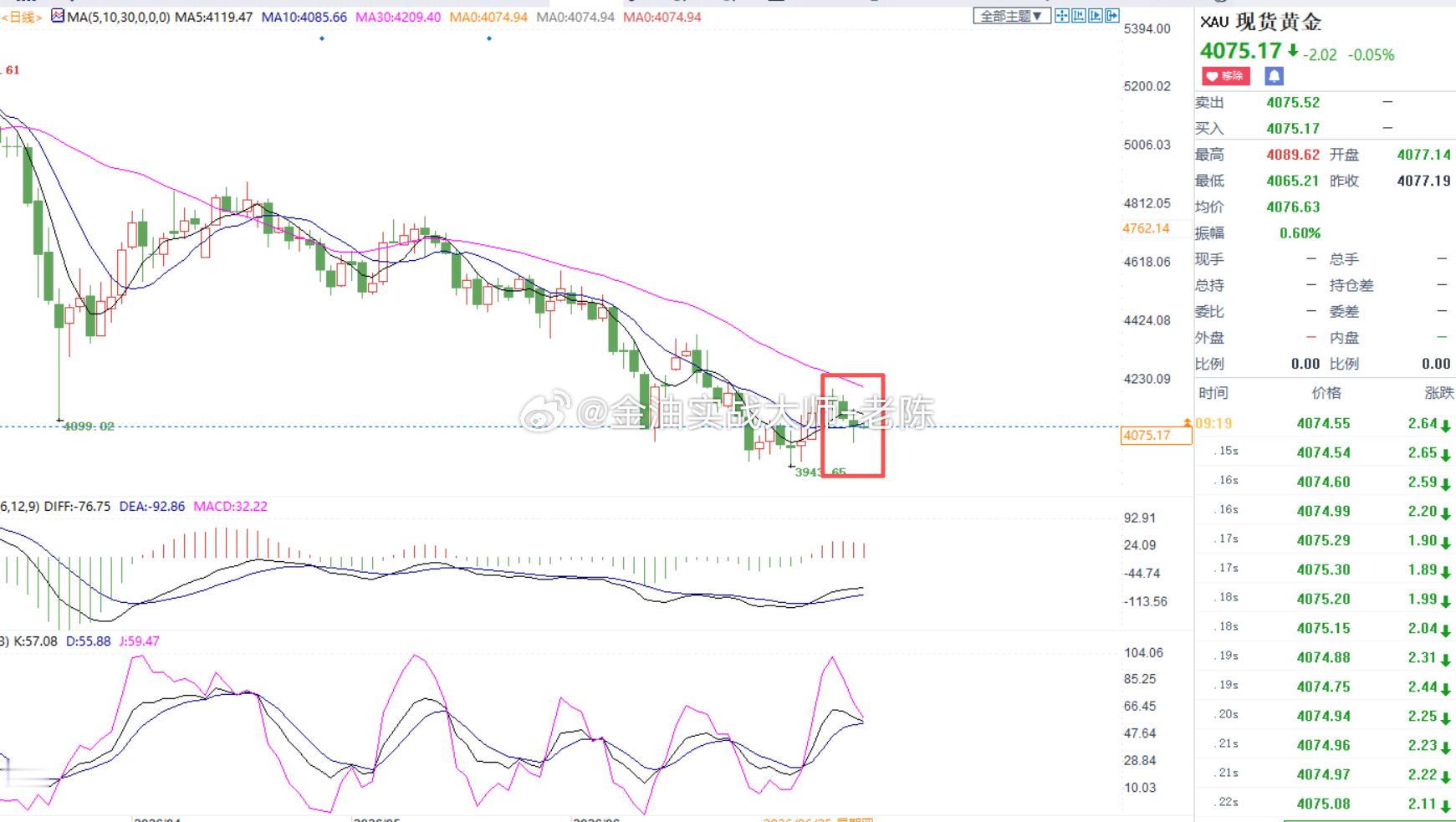Viewport: 1456px width, 822px height.
Task: Click the first chart layout icon
Action: tap(1062, 16)
